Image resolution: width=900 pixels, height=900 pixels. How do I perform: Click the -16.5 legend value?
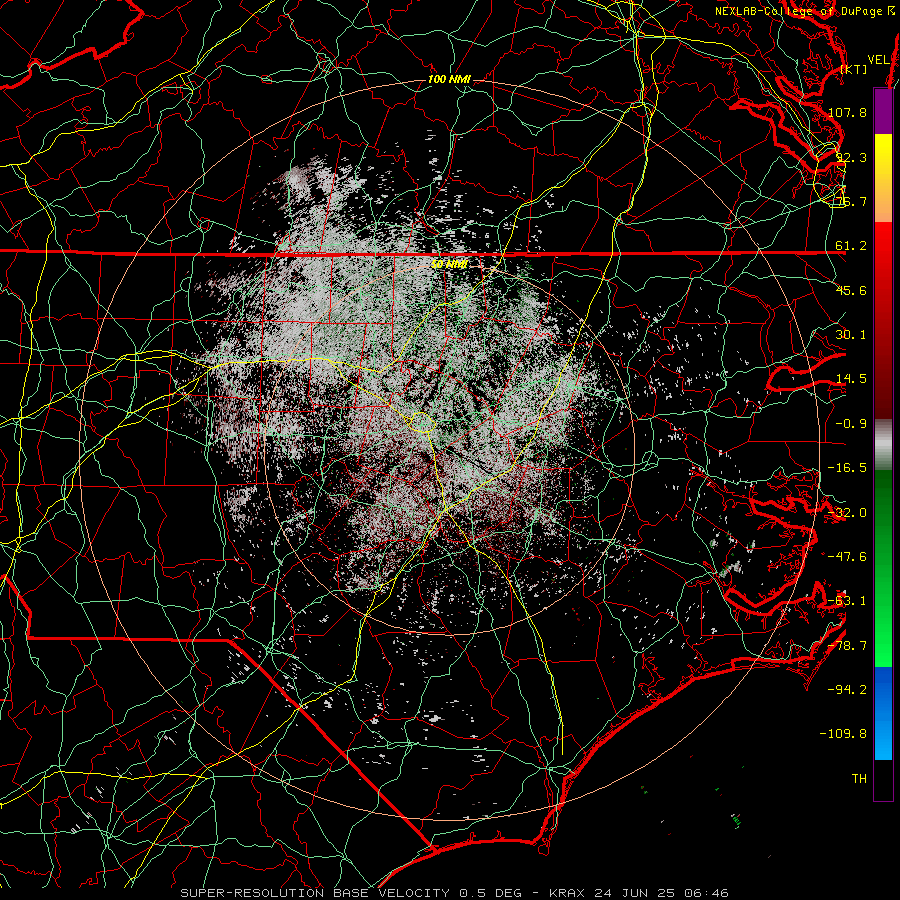pos(847,468)
